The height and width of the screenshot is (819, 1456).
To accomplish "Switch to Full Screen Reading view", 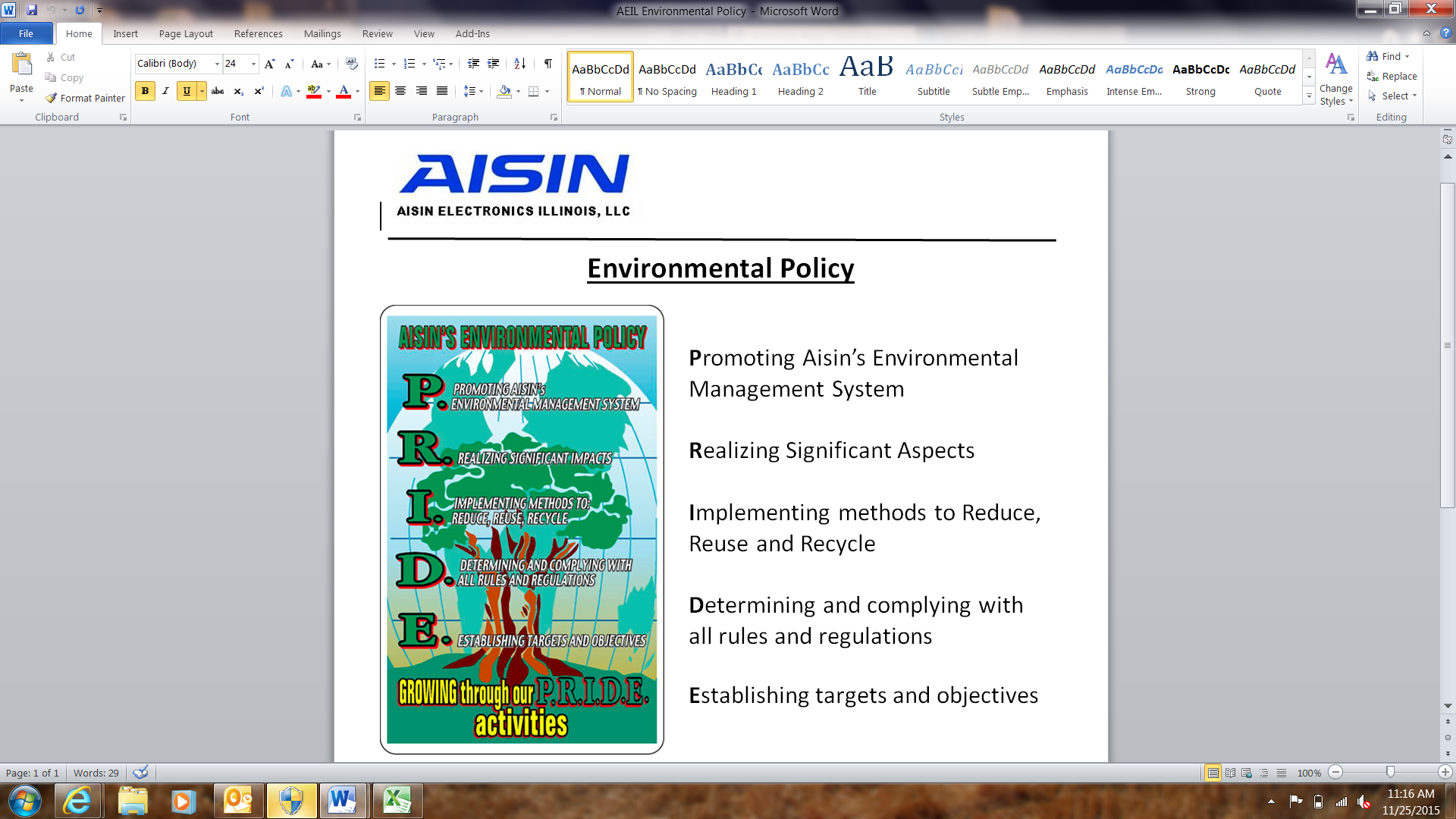I will (1230, 773).
